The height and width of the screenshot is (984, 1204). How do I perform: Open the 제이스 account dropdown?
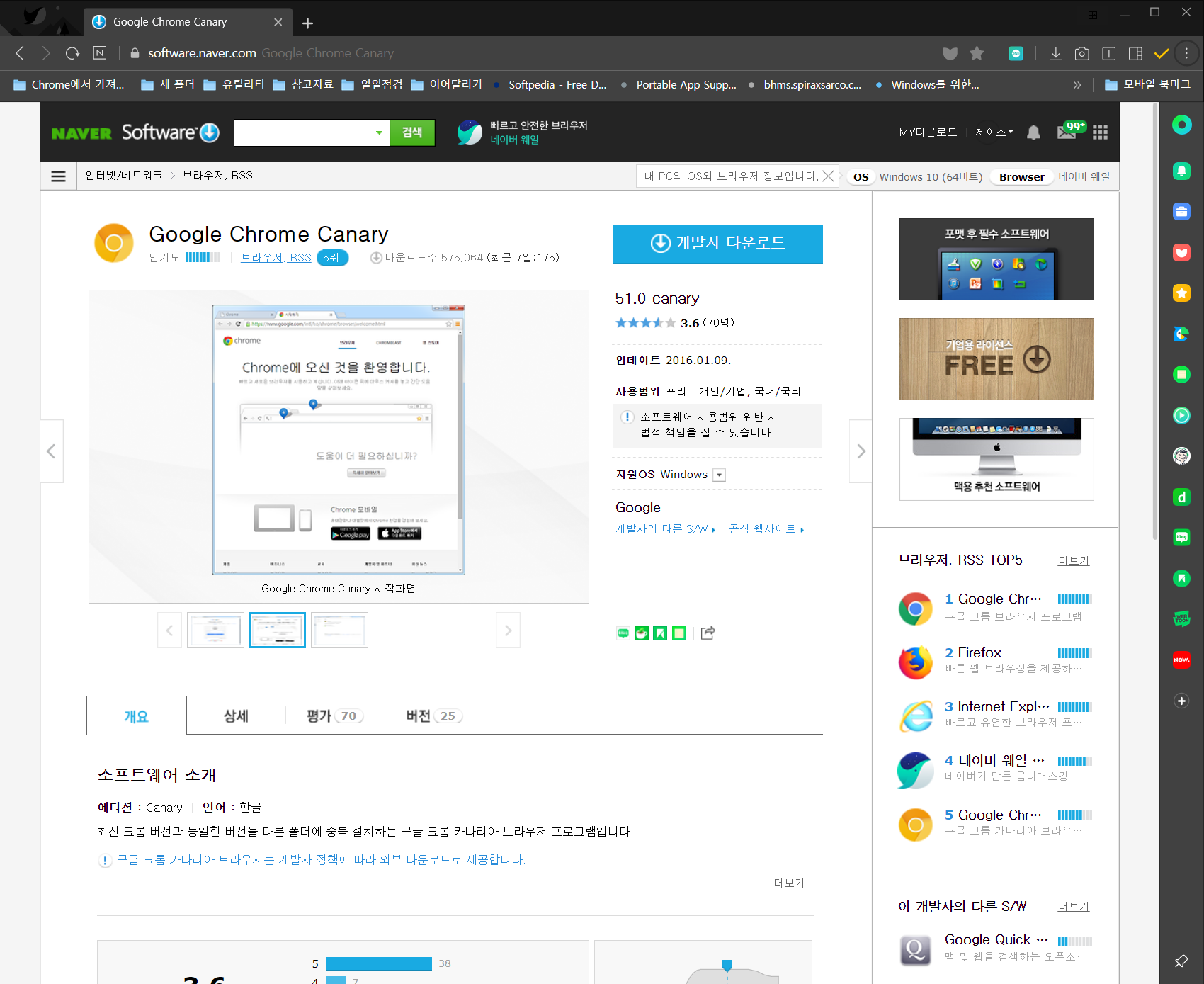tap(994, 132)
